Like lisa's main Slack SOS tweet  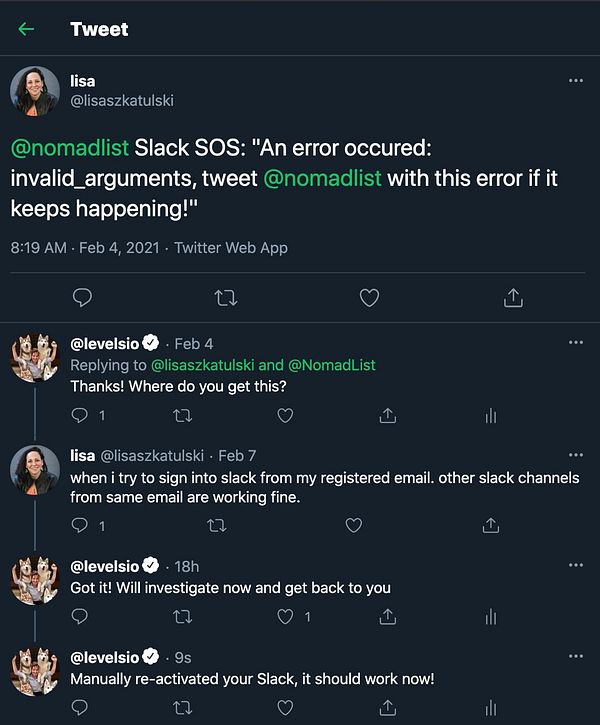point(369,297)
